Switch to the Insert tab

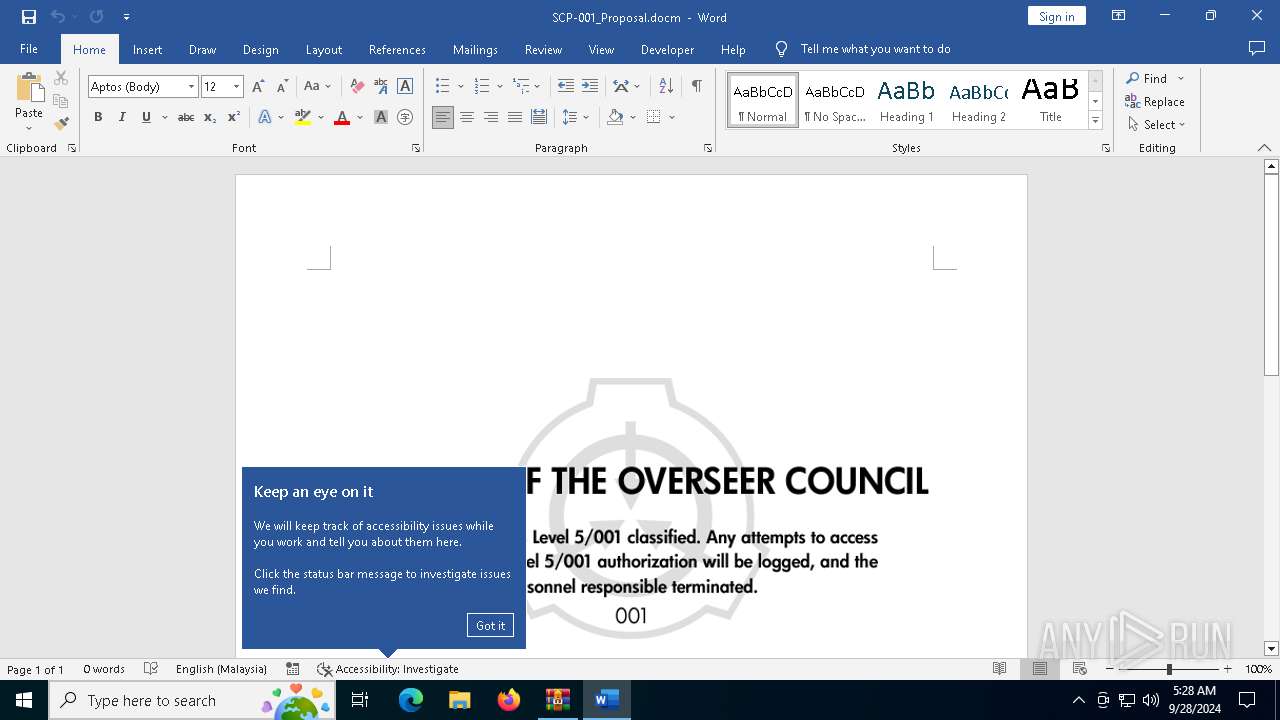(148, 50)
